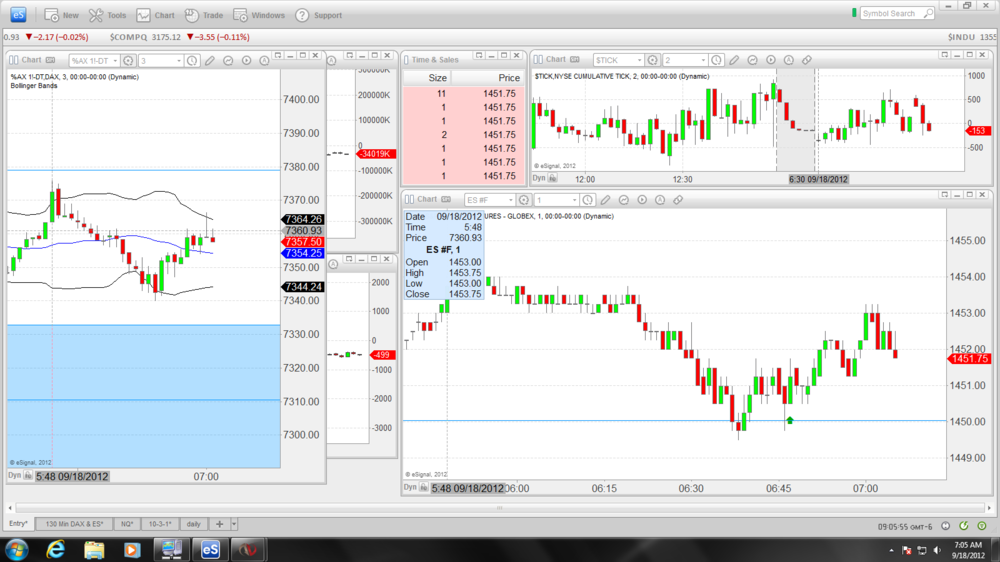Screen dimensions: 1000x562
Task: Open the New menu in top toolbar
Action: [x=62, y=15]
